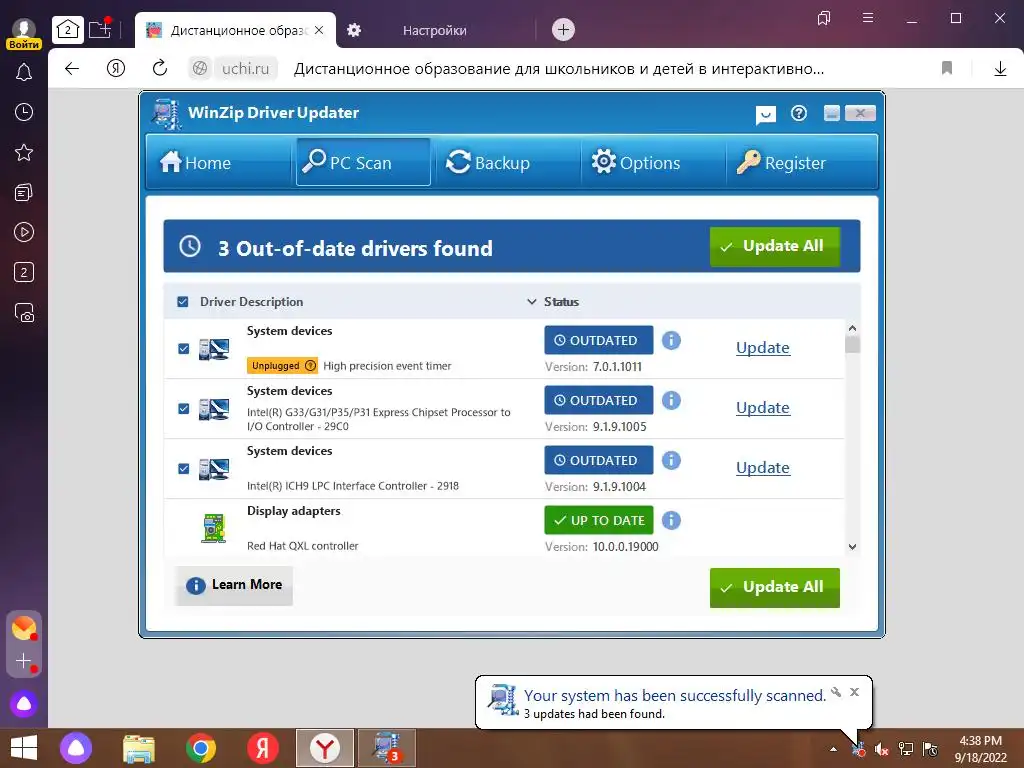Screen dimensions: 1024x768
Task: Close the scan notification balloon
Action: click(x=854, y=692)
